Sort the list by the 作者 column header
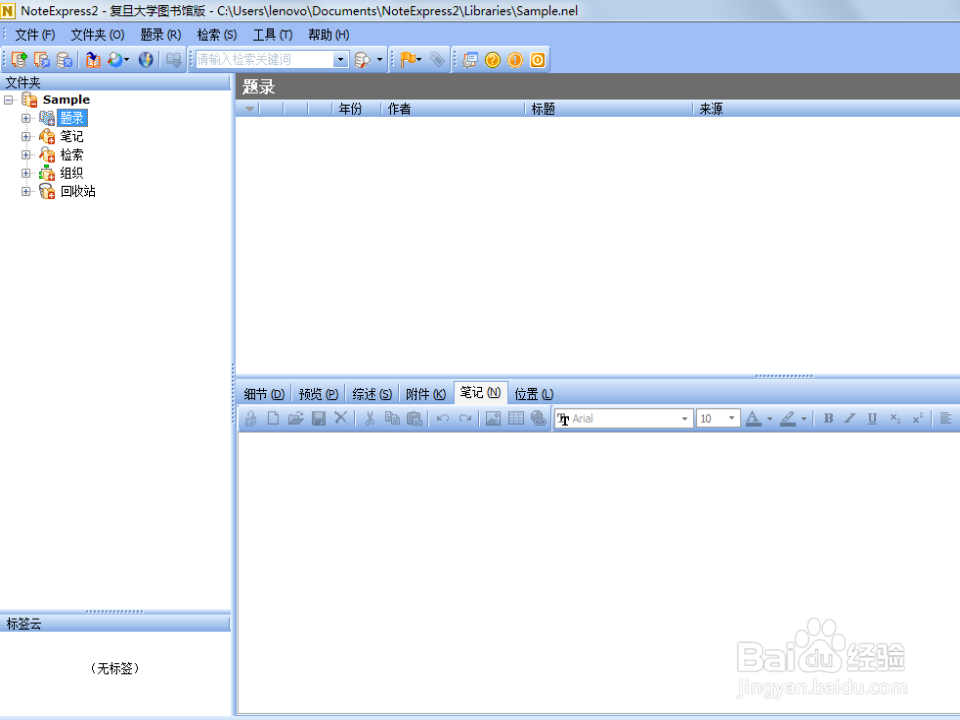960x720 pixels. 452,108
